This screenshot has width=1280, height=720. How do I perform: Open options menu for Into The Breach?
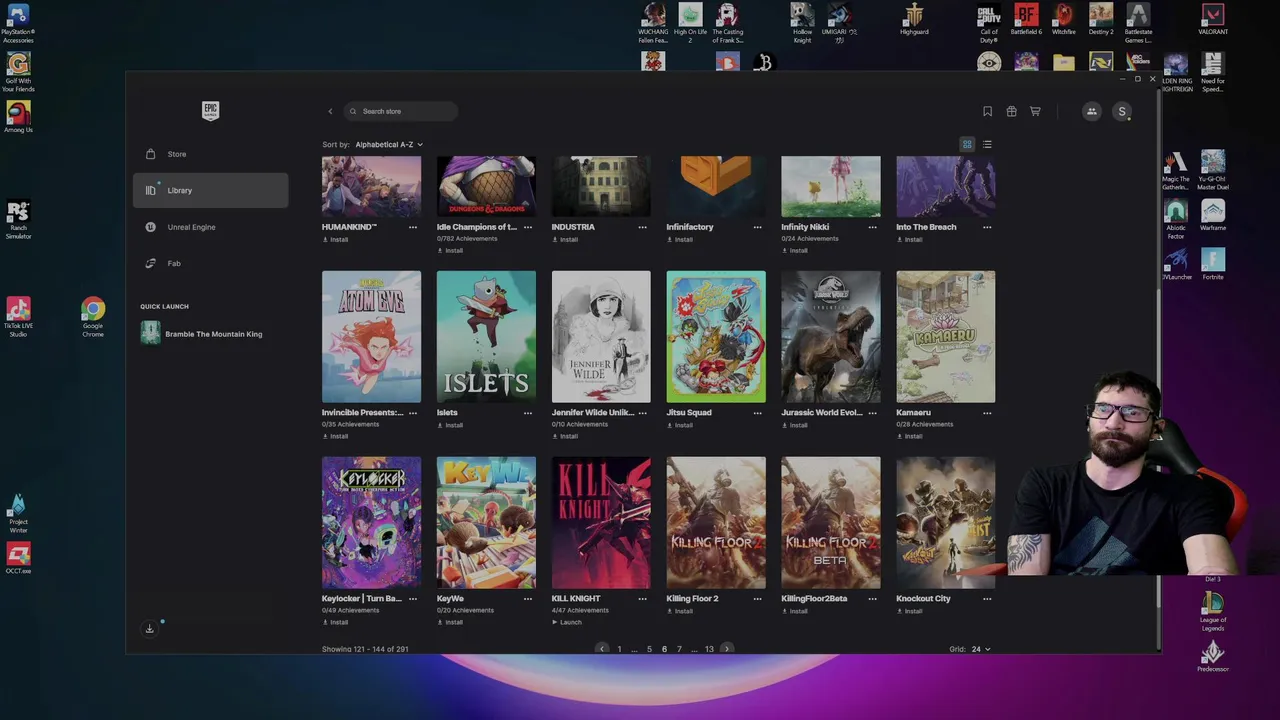click(987, 227)
